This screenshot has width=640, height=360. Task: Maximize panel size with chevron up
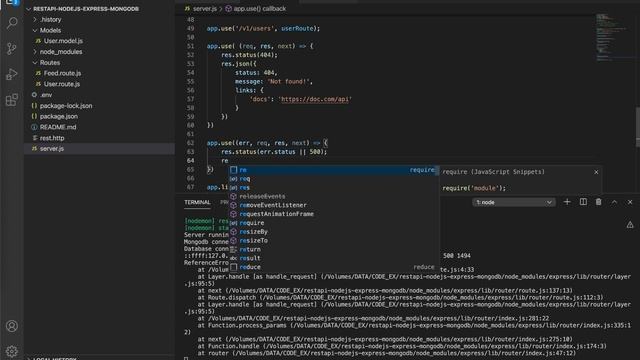[614, 202]
